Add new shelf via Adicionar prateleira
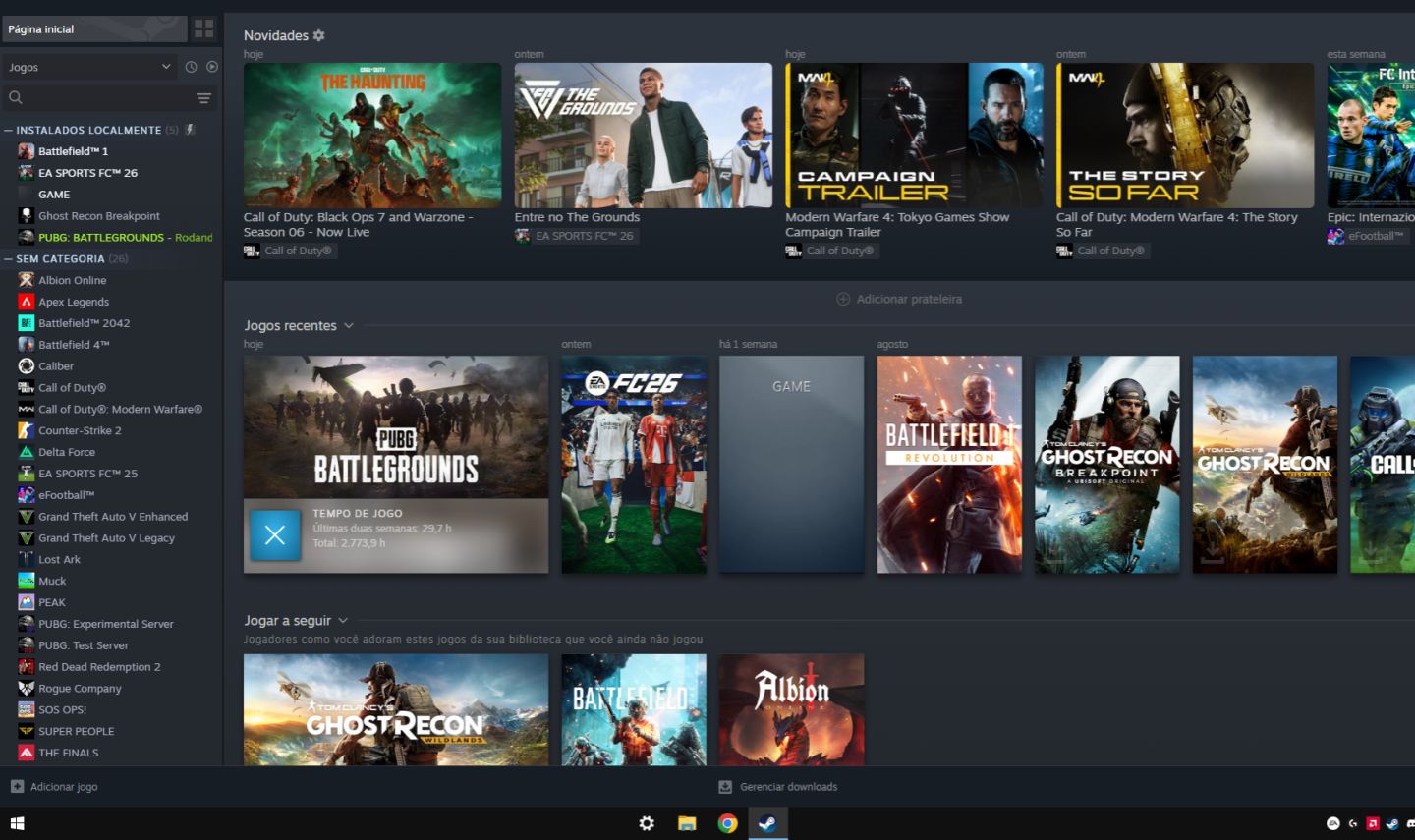The width and height of the screenshot is (1415, 840). [899, 299]
